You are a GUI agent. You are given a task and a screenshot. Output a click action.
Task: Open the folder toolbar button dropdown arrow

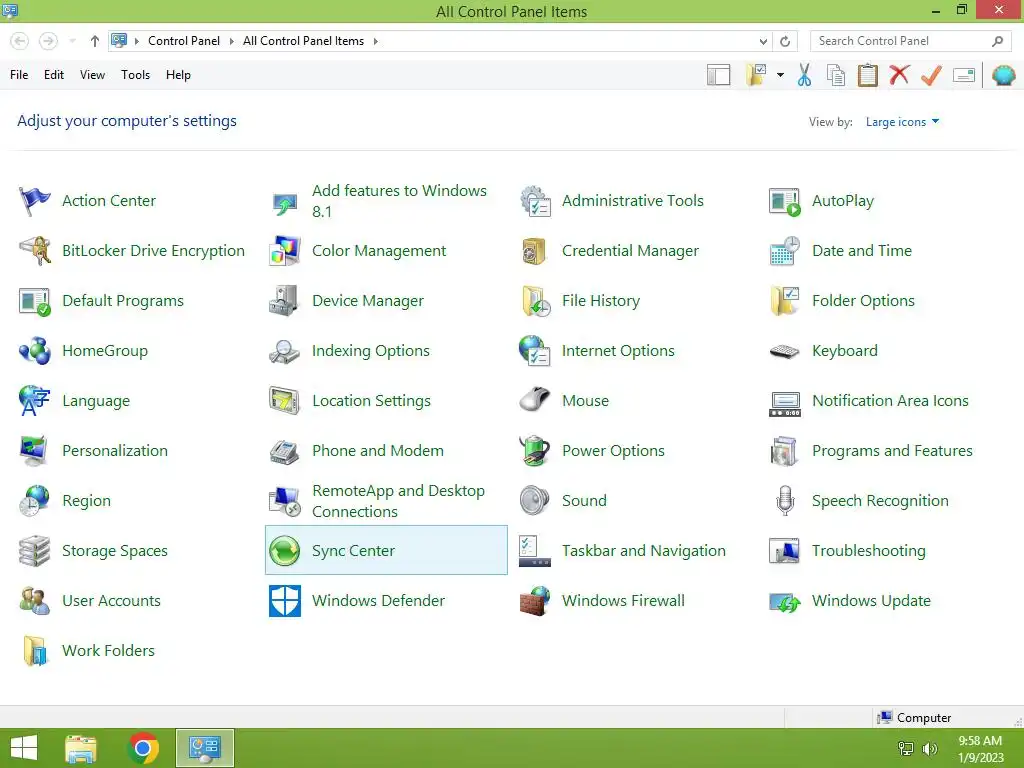point(780,75)
